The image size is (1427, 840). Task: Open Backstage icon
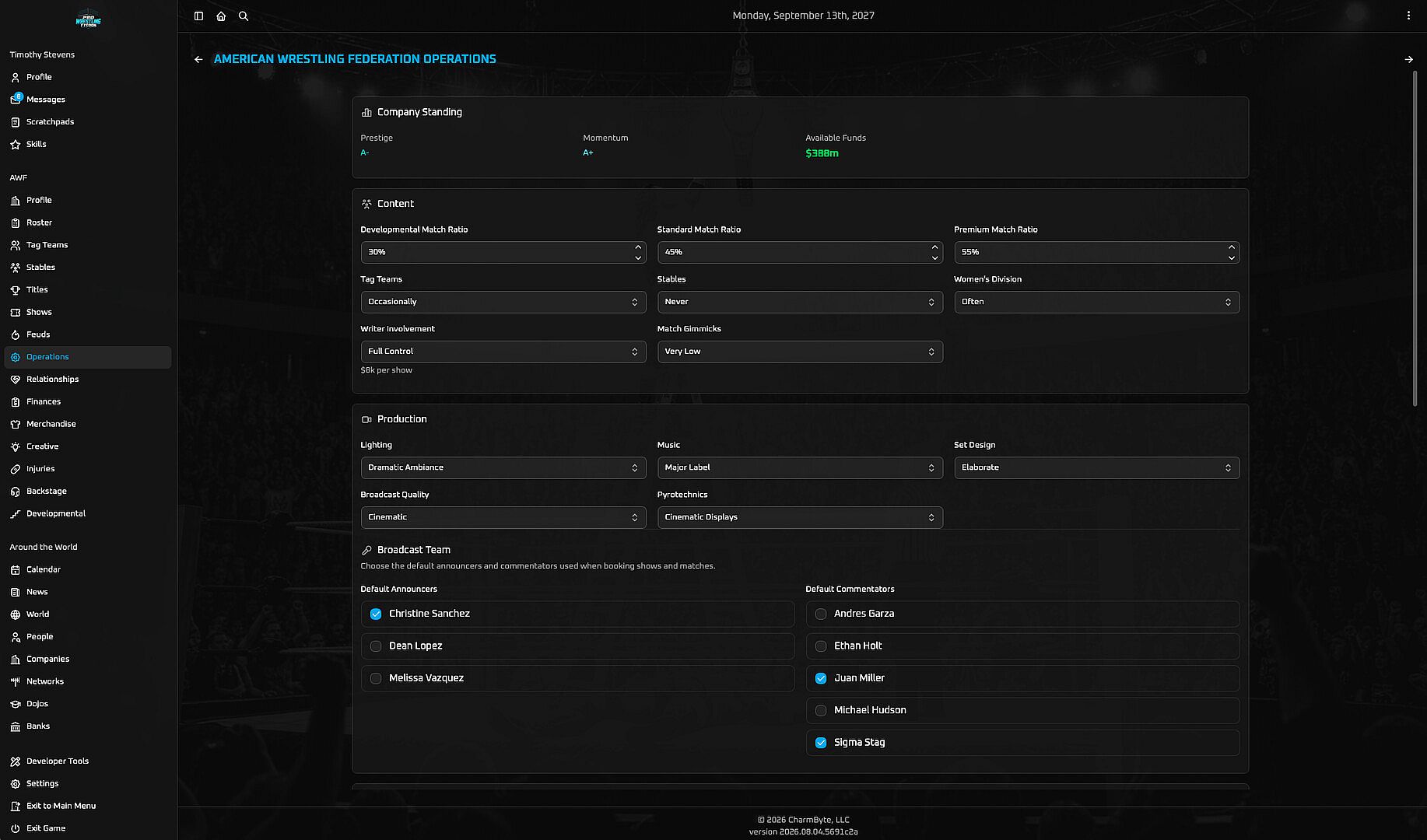click(16, 492)
